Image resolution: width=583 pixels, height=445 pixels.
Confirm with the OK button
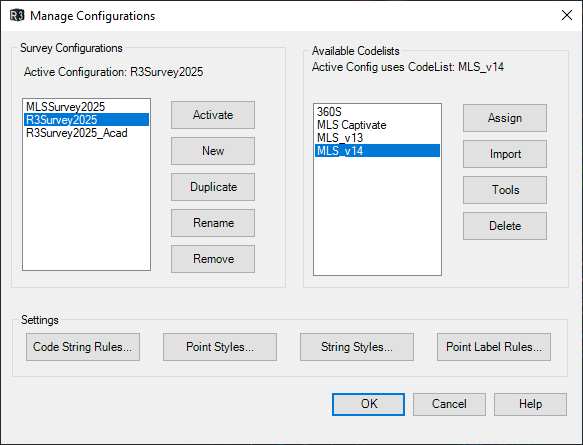368,404
